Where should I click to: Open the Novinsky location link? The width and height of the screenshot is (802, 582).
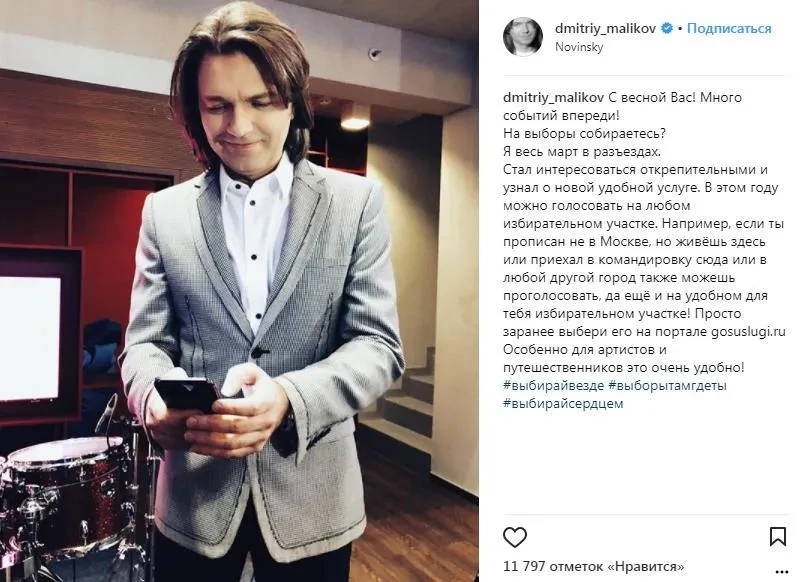pos(579,47)
